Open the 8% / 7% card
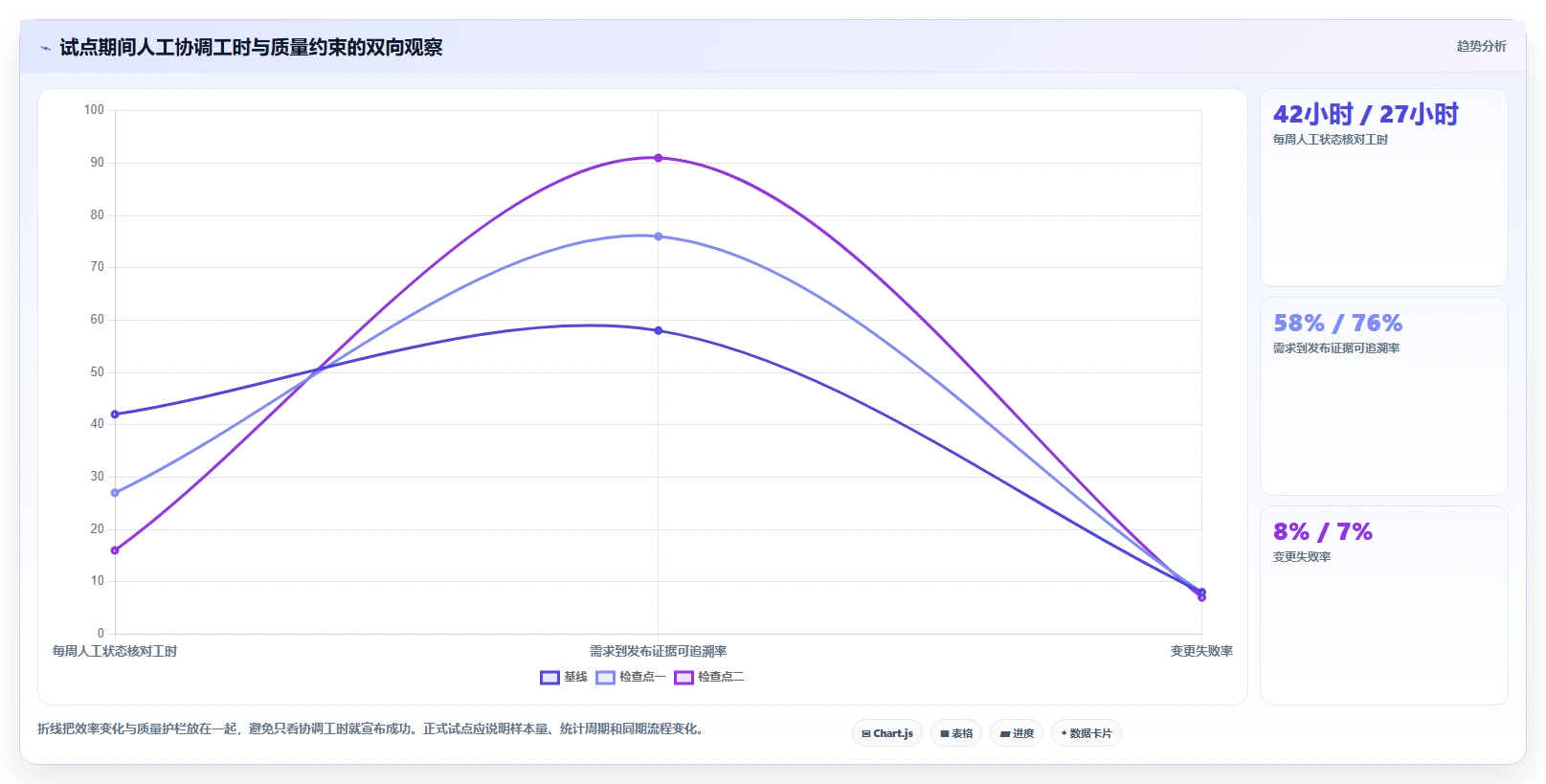This screenshot has height=784, width=1546. pos(1383,605)
